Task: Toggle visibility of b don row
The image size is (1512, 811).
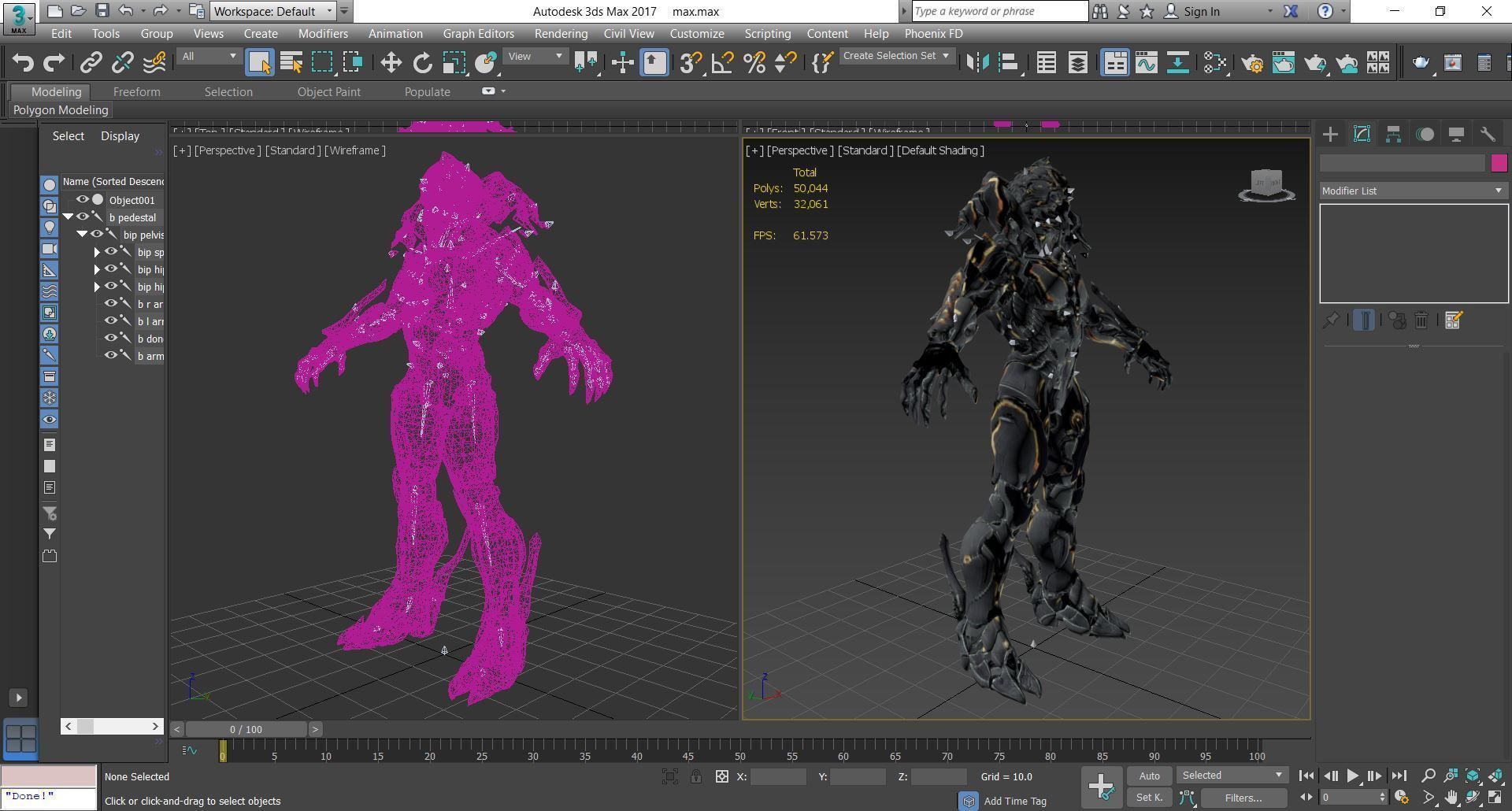Action: (110, 338)
